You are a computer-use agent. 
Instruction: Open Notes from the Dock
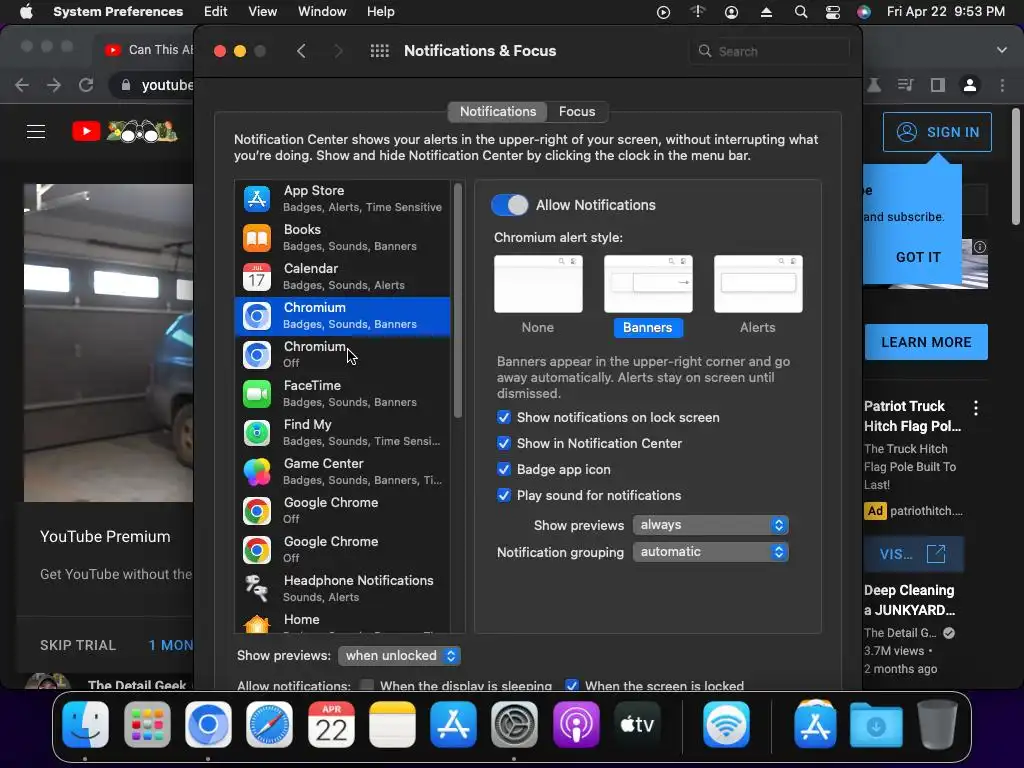click(x=392, y=724)
